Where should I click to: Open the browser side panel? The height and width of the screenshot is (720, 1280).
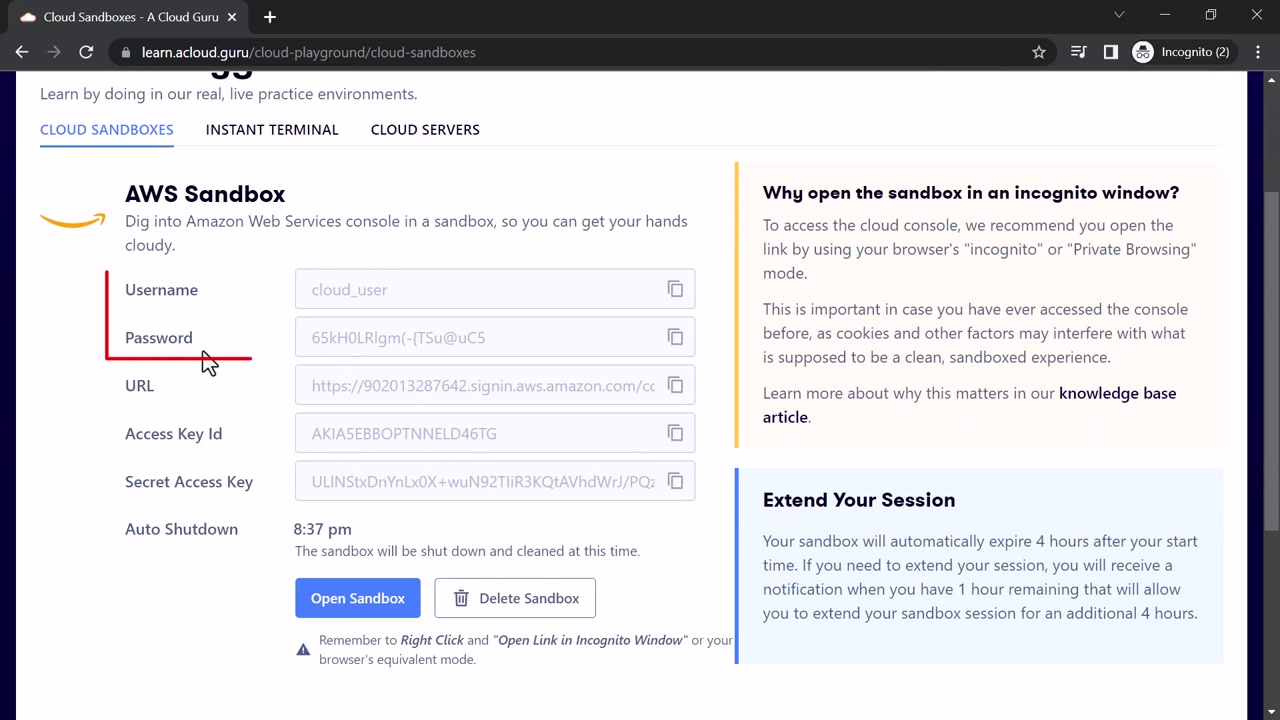[1110, 52]
